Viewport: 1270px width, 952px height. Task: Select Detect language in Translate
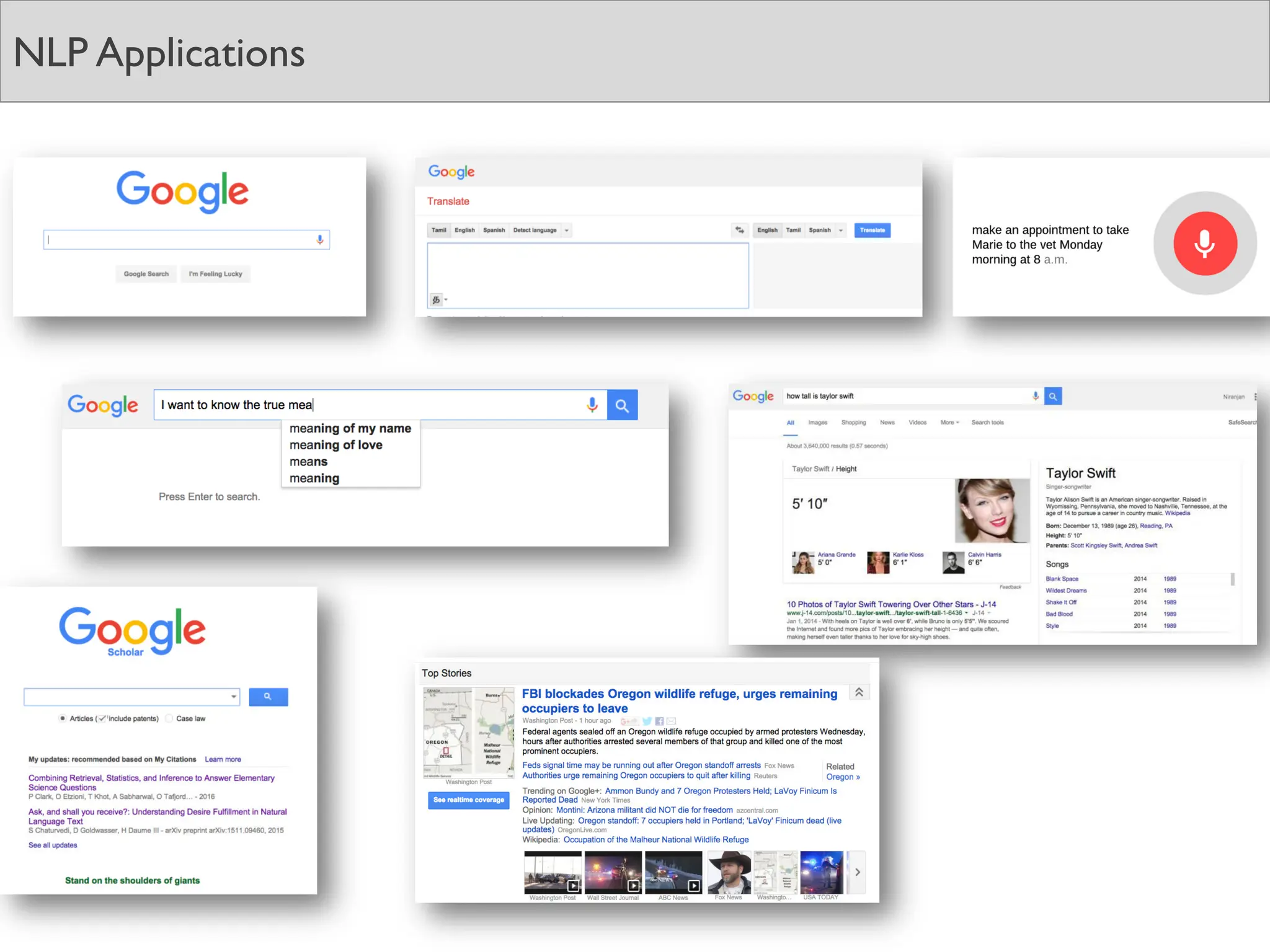point(535,230)
